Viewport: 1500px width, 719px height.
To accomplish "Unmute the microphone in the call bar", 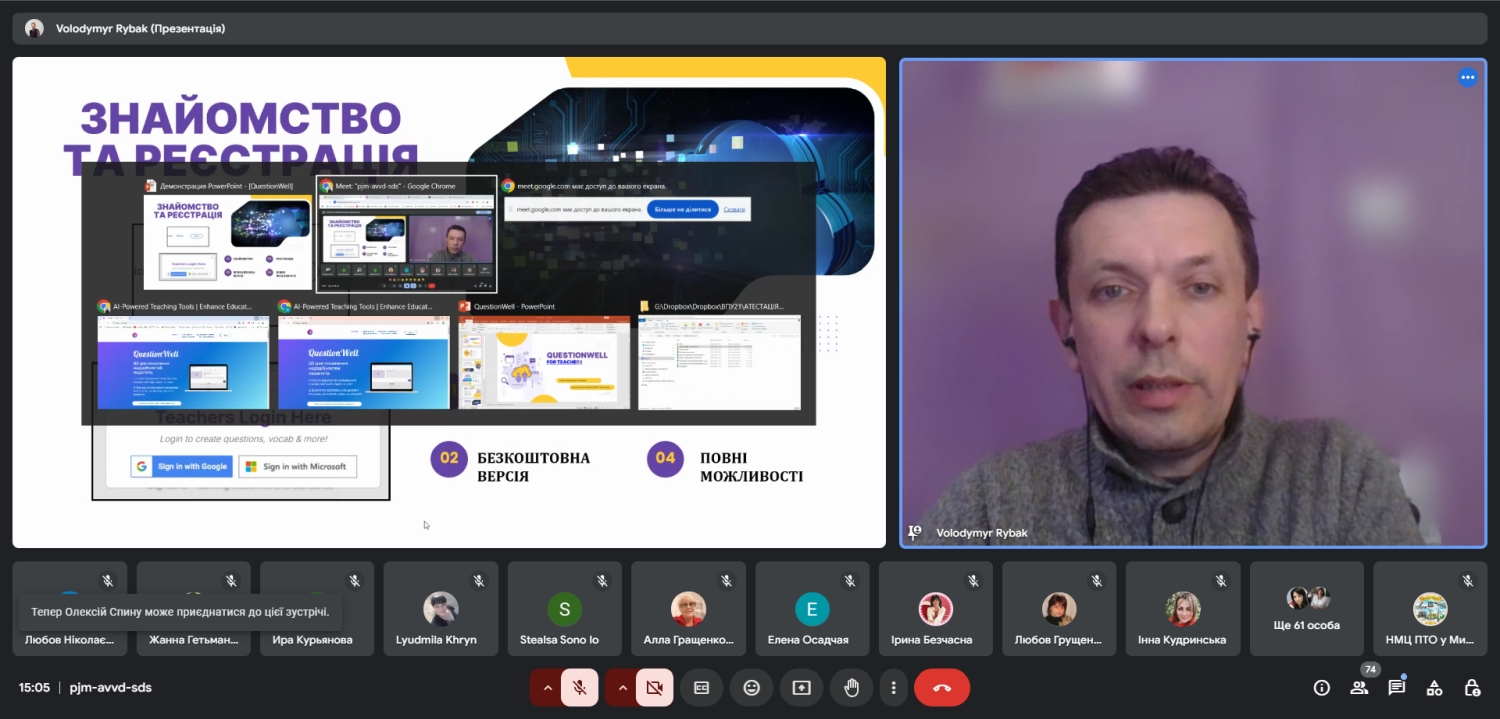I will [579, 687].
